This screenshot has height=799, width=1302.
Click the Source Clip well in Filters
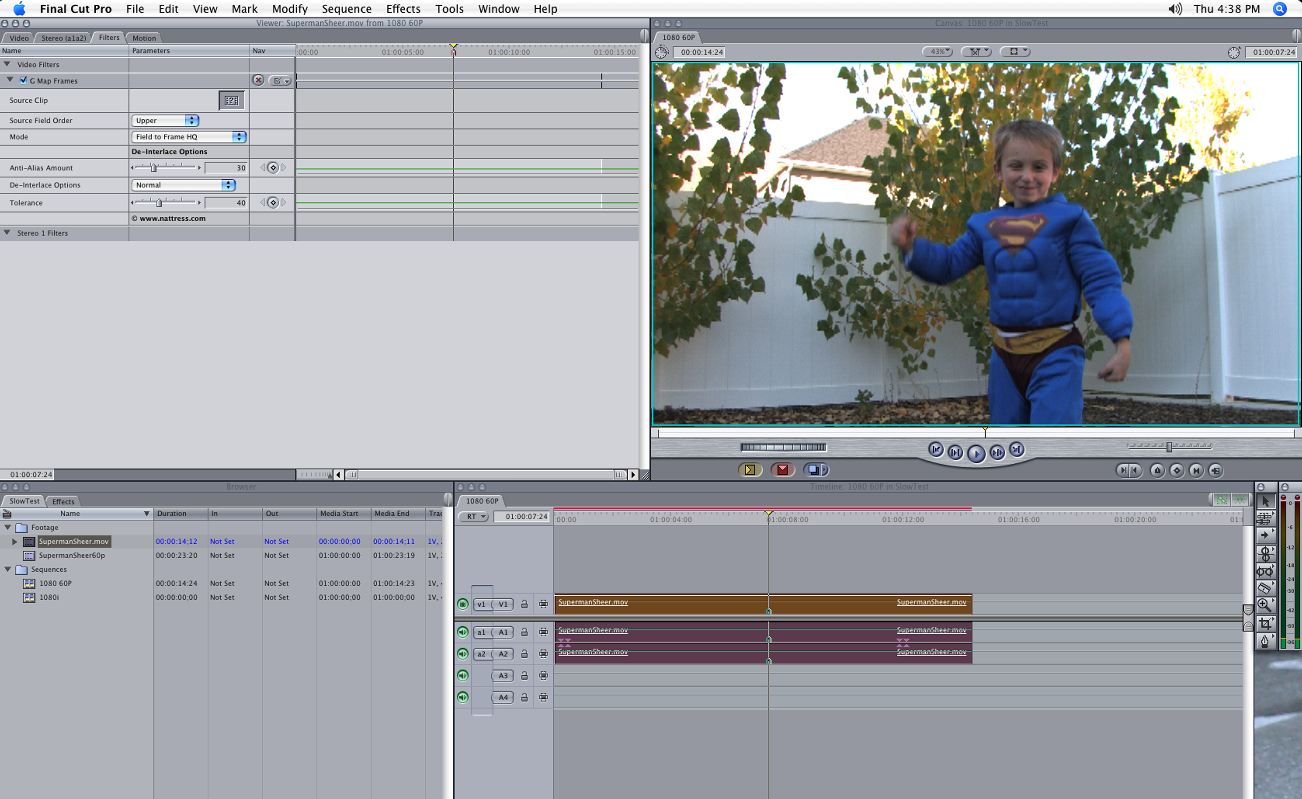[232, 100]
